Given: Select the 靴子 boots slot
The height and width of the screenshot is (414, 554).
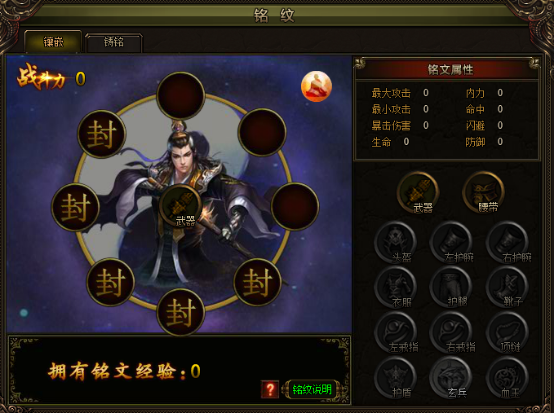Looking at the screenshot, I should tap(507, 287).
